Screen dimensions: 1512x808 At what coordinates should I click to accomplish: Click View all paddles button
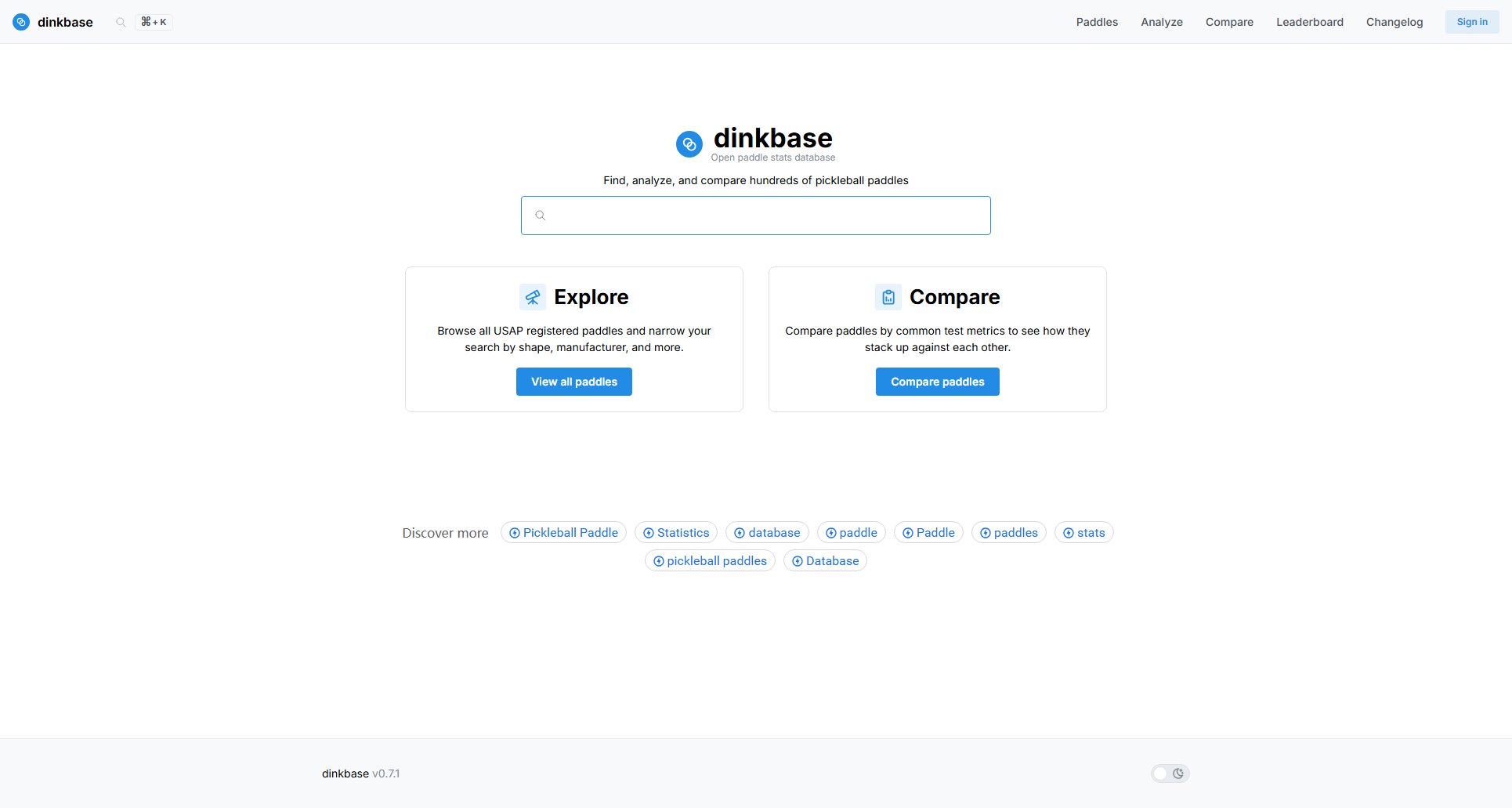pos(574,382)
